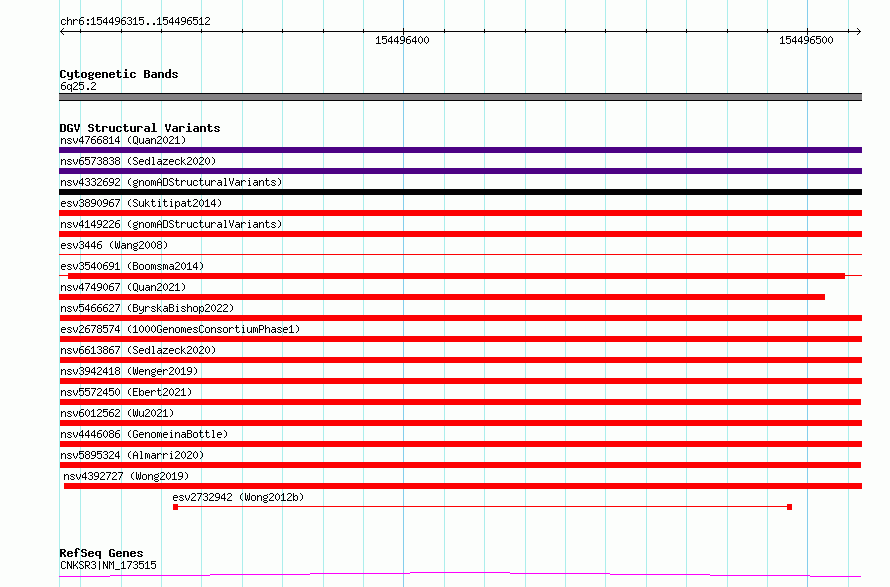The height and width of the screenshot is (587, 890).
Task: Click the red nsv5466627 variant bar
Action: click(460, 318)
